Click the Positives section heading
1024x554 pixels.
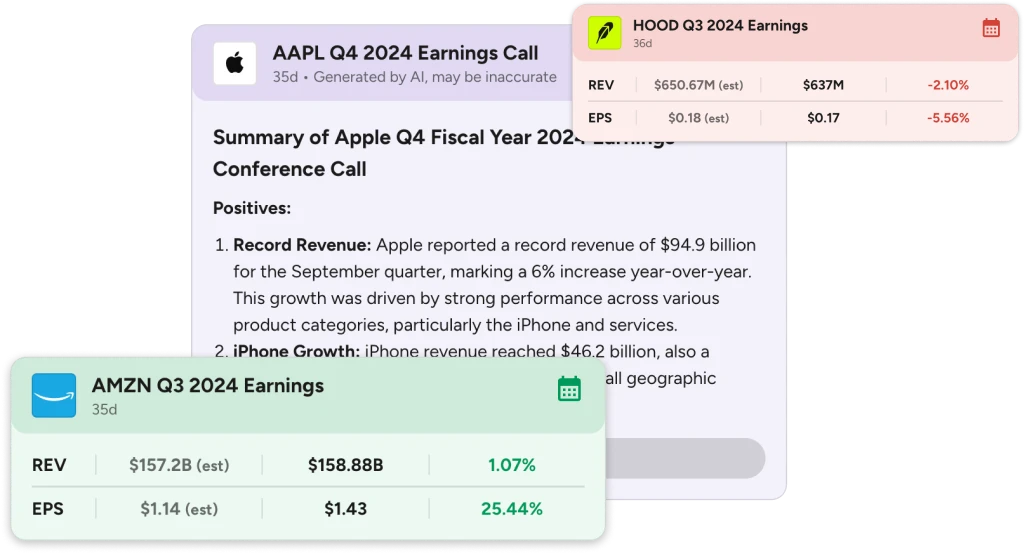click(x=251, y=208)
